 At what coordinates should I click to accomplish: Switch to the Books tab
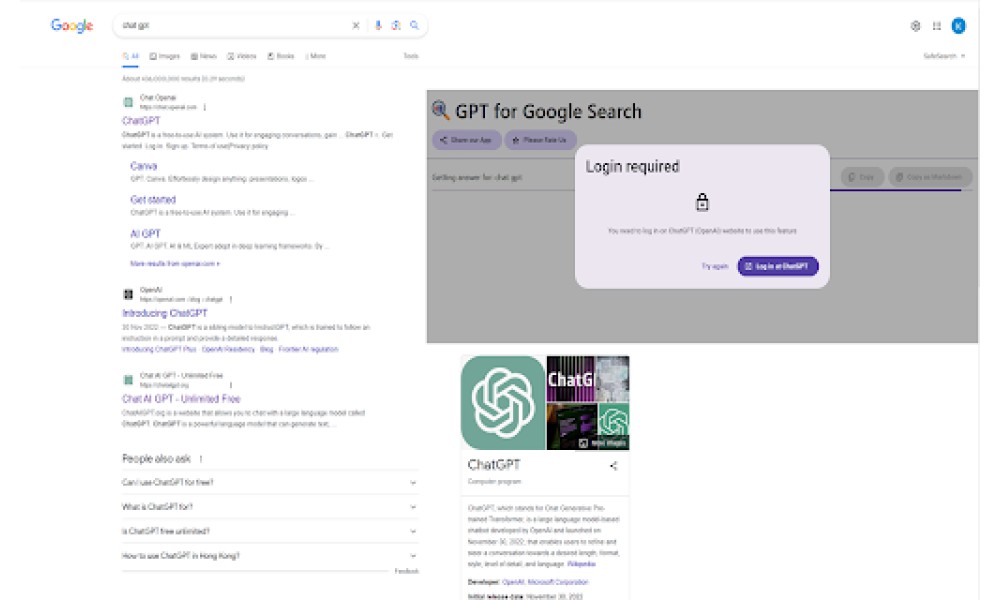[x=281, y=56]
